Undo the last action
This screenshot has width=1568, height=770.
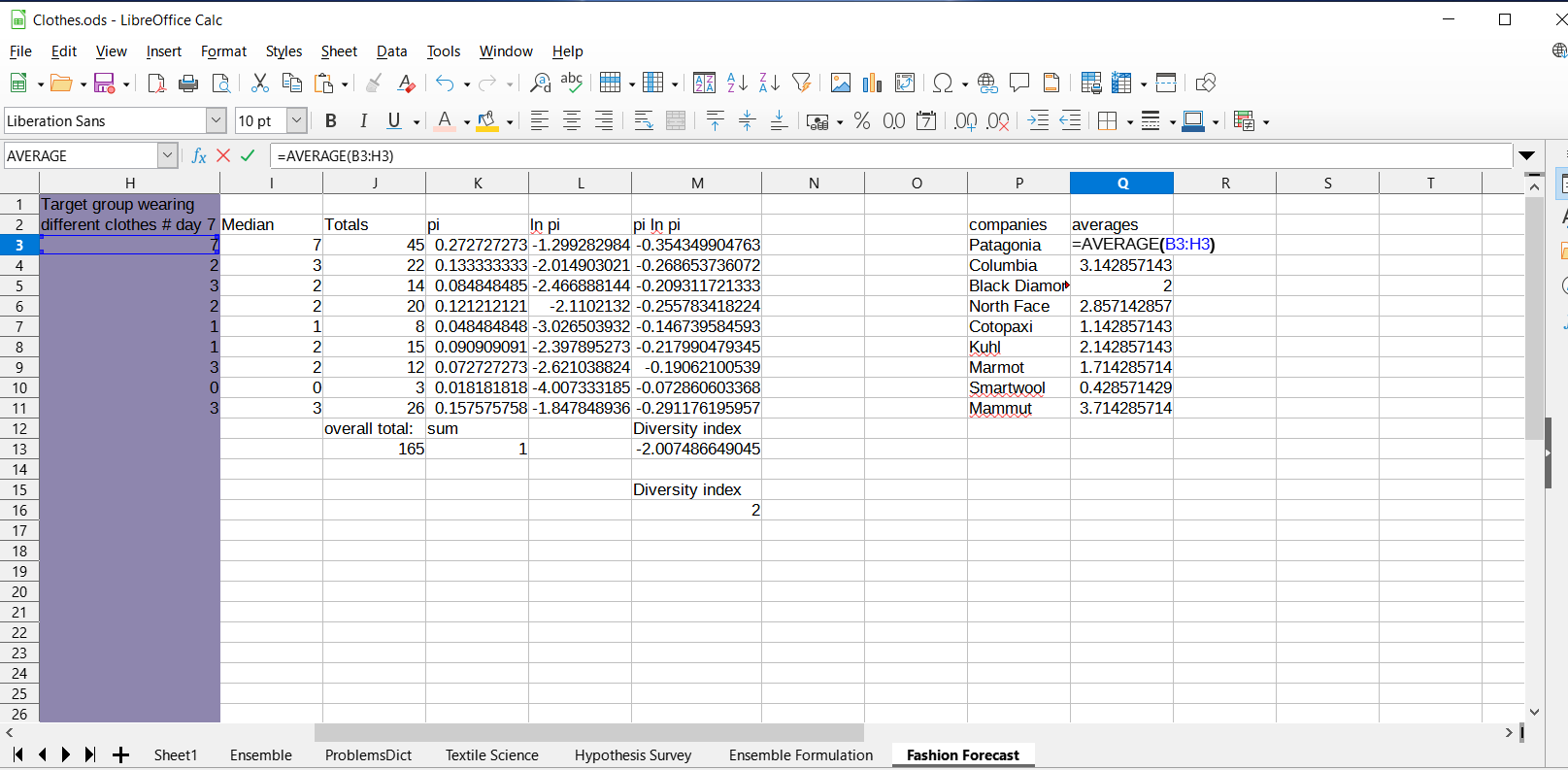(445, 84)
